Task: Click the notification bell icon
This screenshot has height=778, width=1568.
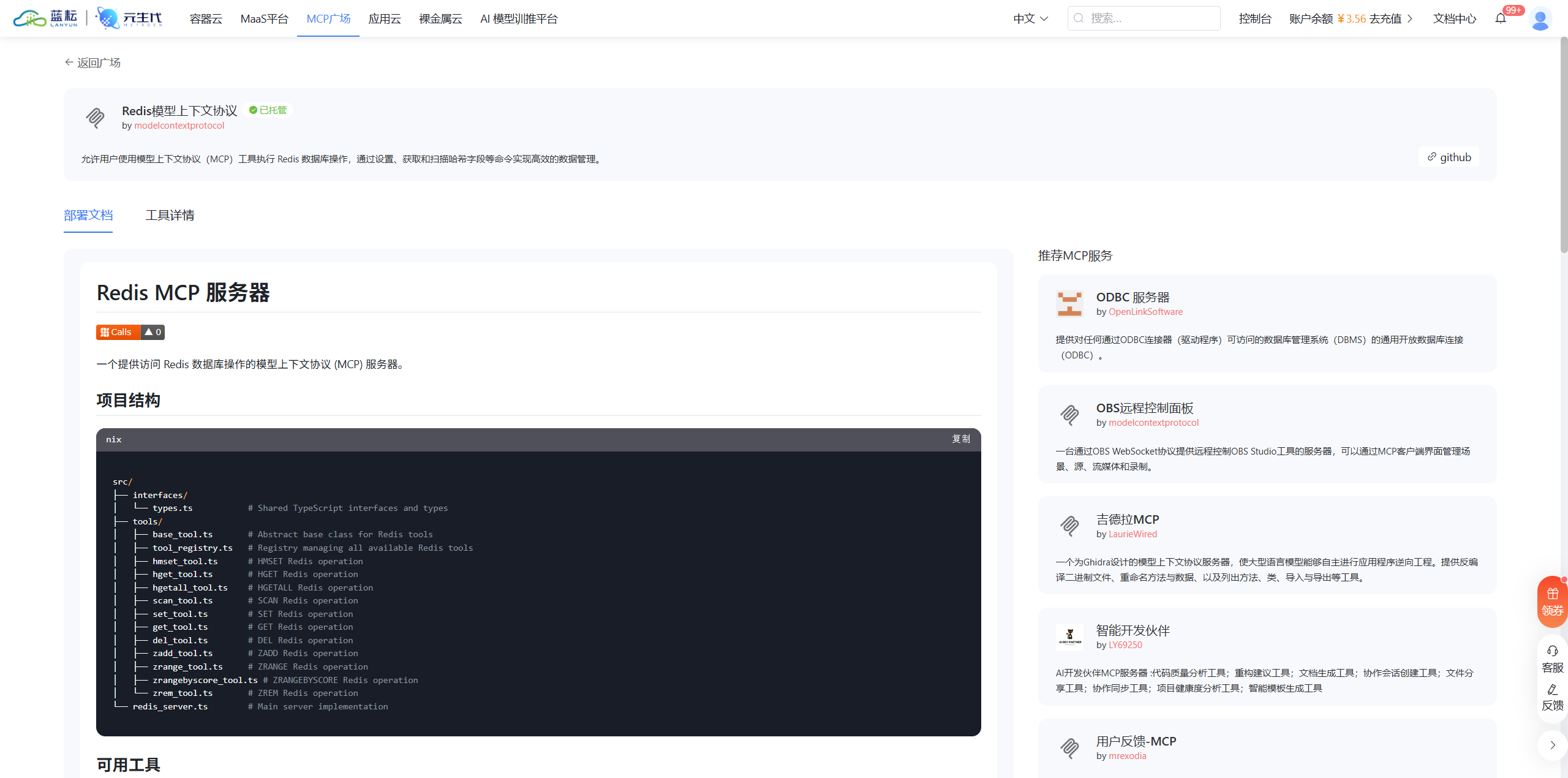Action: pyautogui.click(x=1500, y=18)
